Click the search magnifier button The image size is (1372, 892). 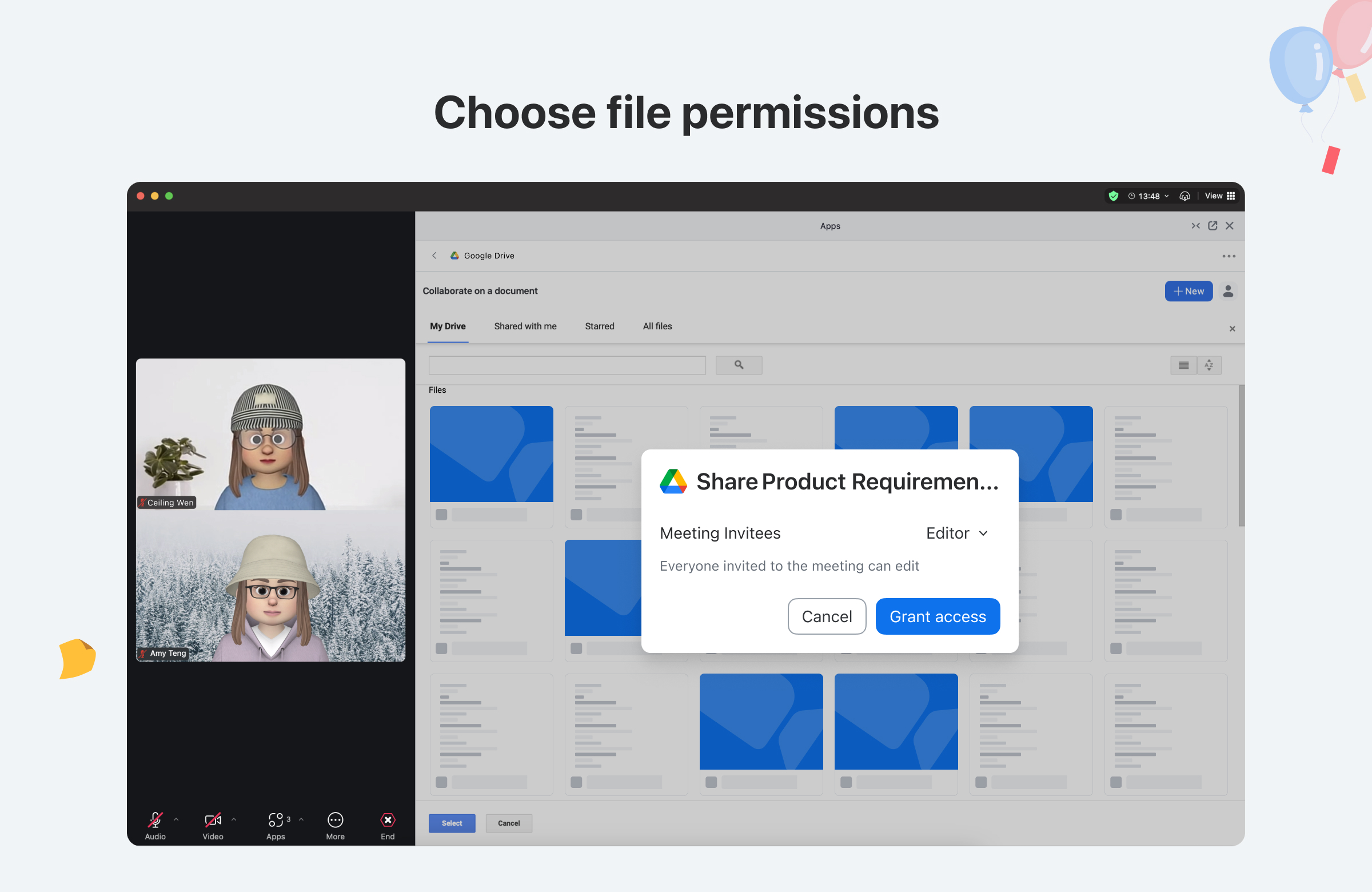click(739, 365)
